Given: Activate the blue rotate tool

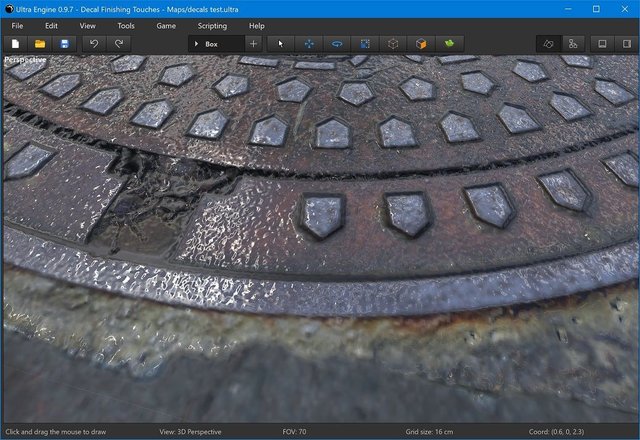Looking at the screenshot, I should coord(337,44).
